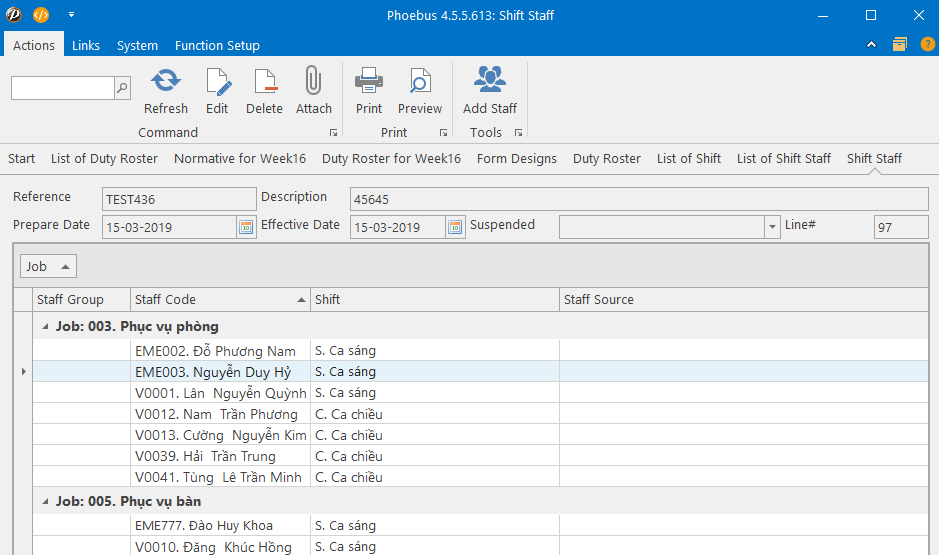Screen dimensions: 939x555
Task: Open Tools group dialog launcher
Action: (518, 133)
